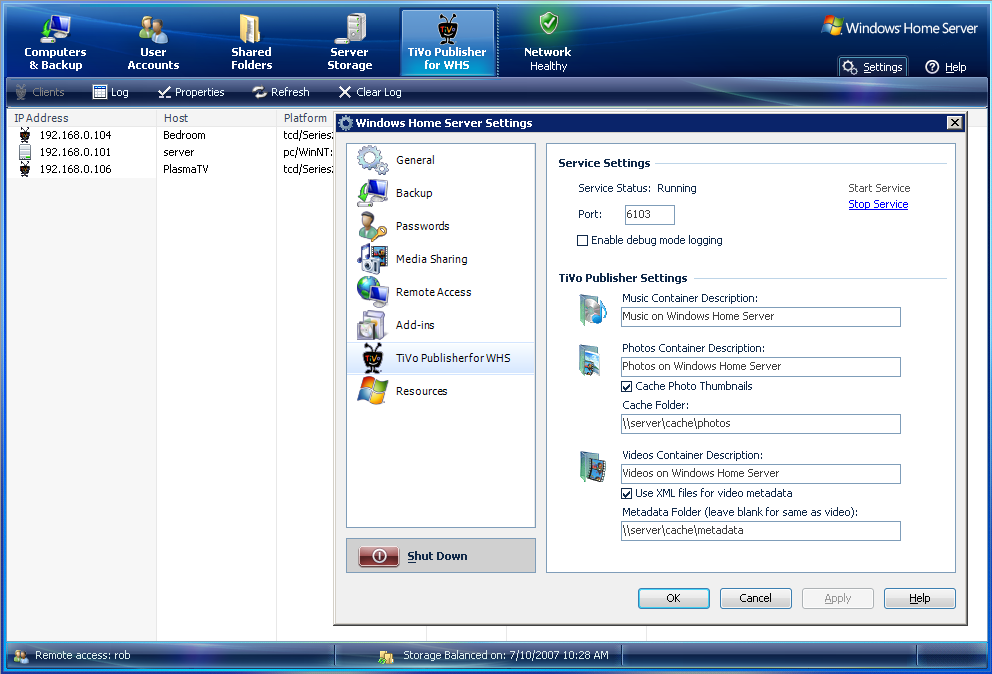Click the Shut Down button
Viewport: 992px width, 674px height.
441,556
